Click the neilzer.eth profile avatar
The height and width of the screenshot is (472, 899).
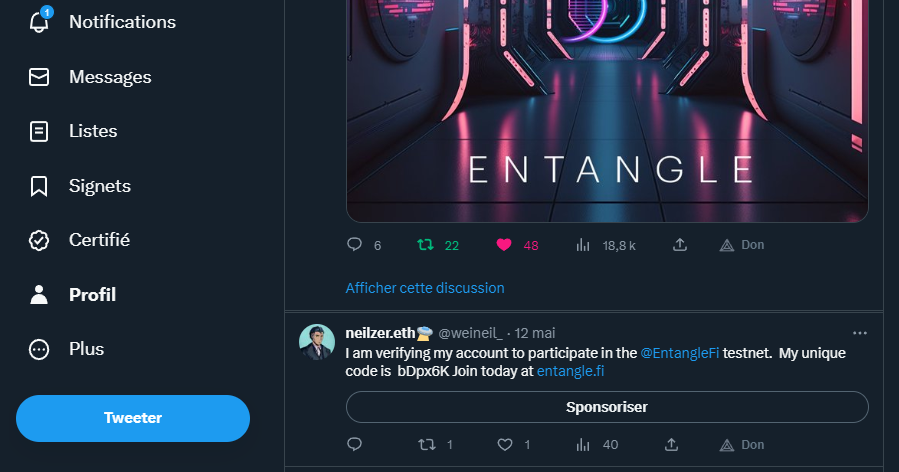tap(317, 342)
